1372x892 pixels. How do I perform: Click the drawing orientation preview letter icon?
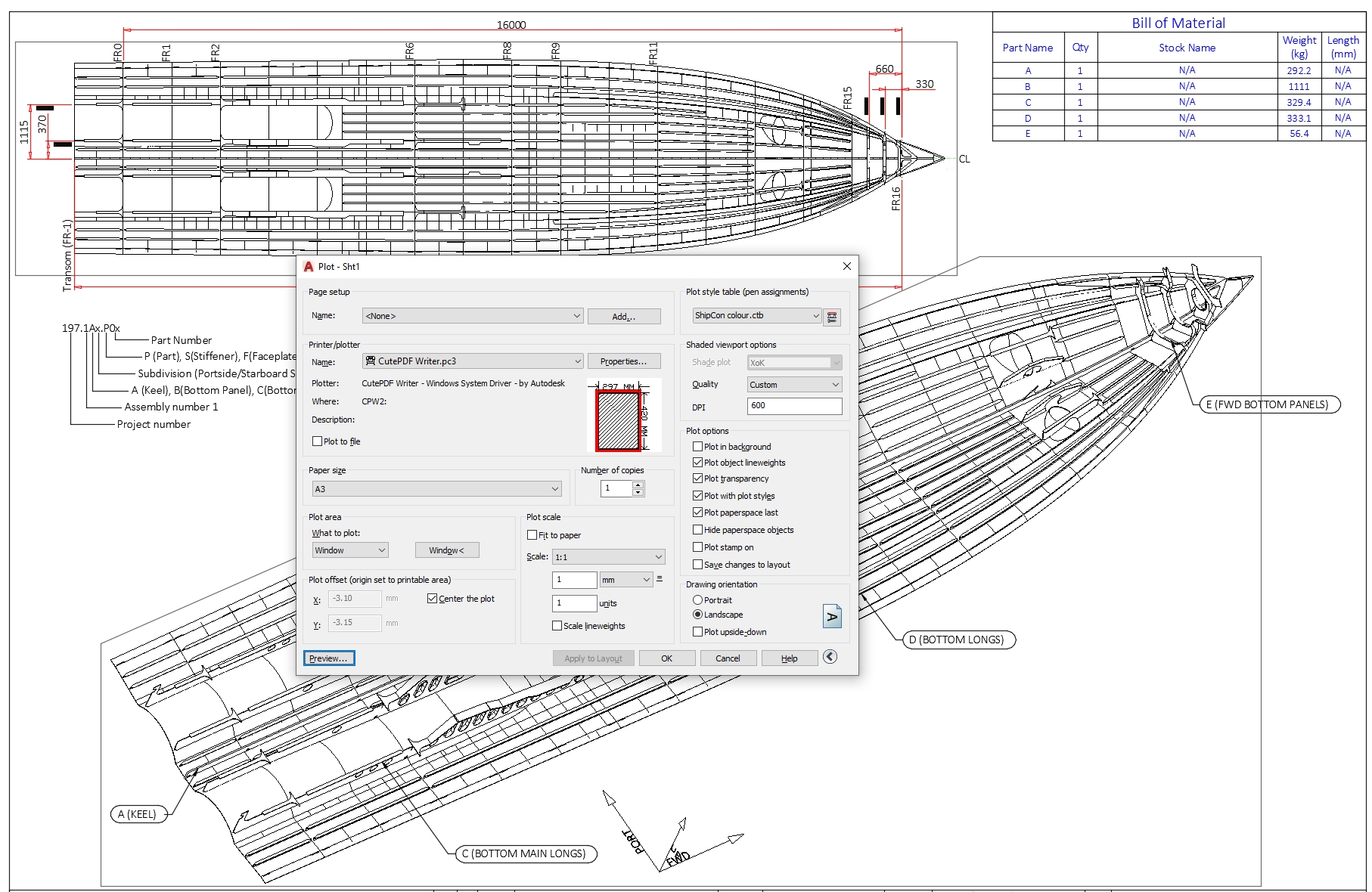click(833, 617)
